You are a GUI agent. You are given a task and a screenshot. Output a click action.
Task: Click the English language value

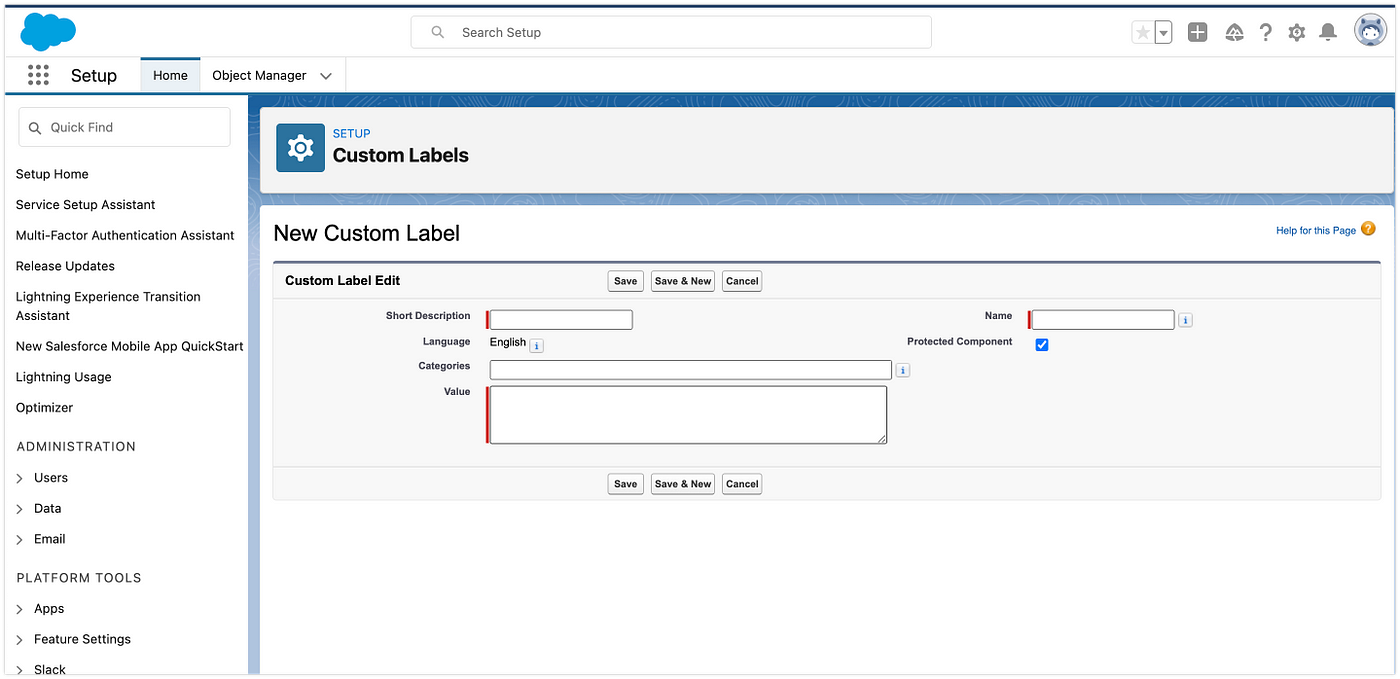click(508, 342)
